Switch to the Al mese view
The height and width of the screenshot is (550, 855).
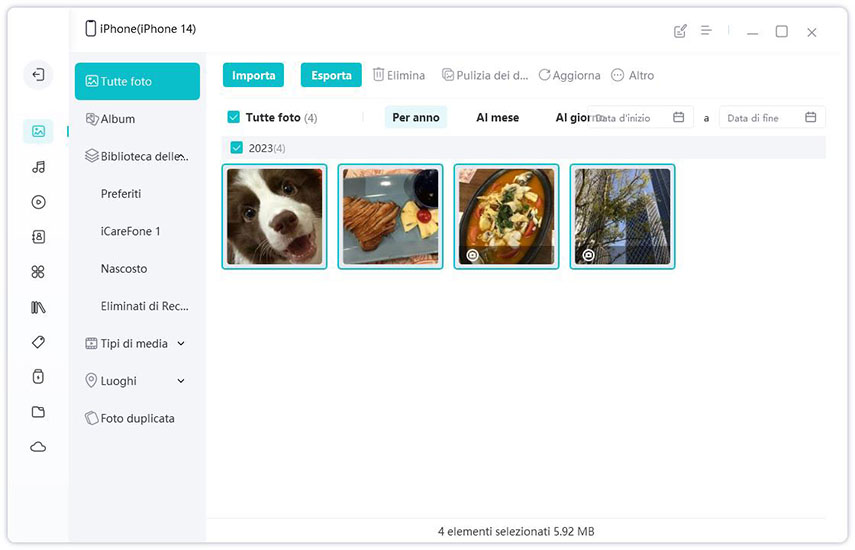pos(497,117)
